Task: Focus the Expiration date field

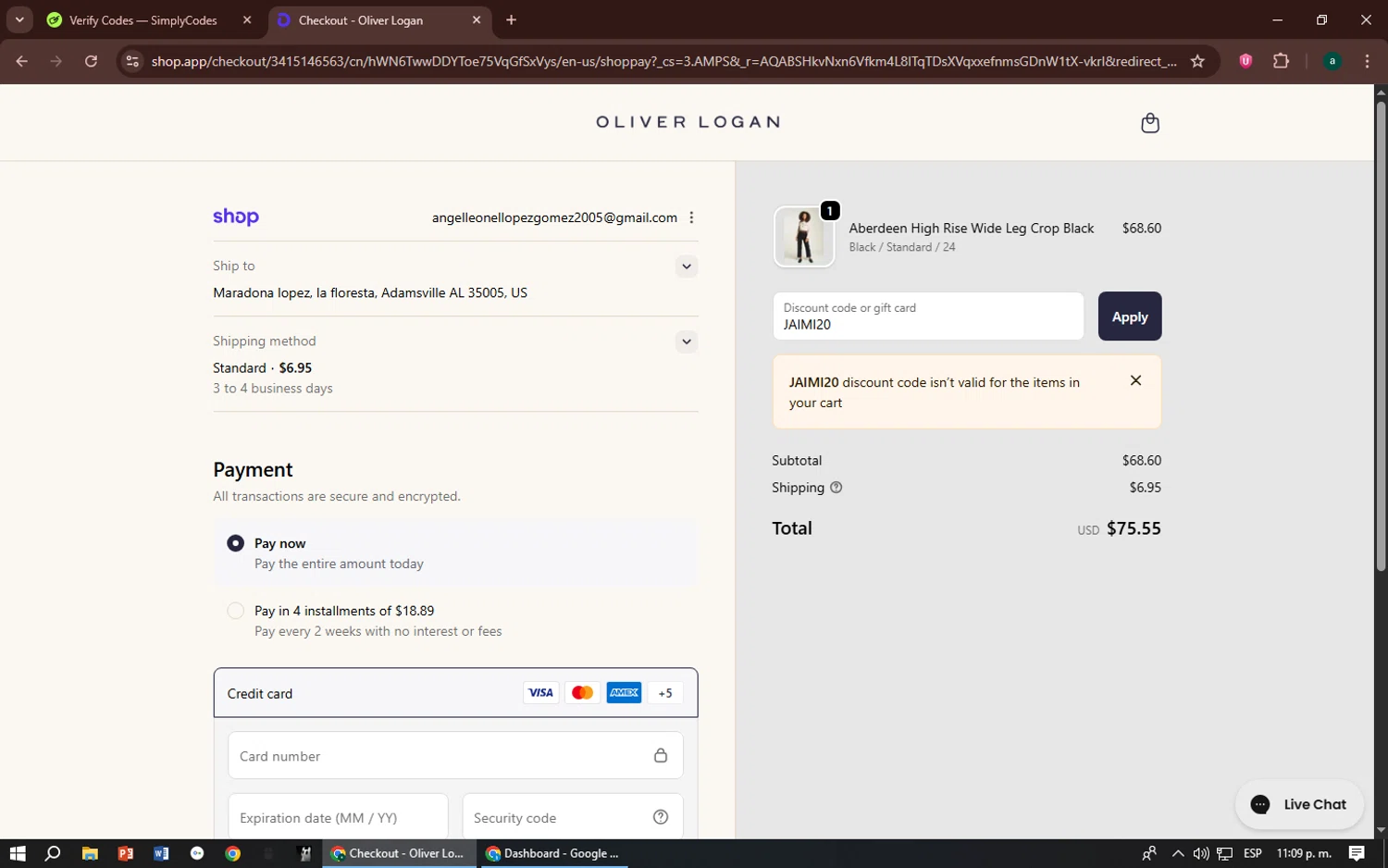Action: point(338,817)
